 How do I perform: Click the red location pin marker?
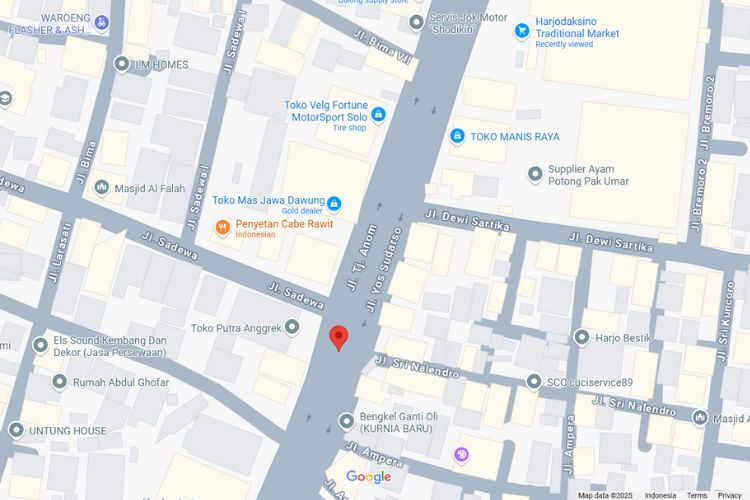coord(339,338)
